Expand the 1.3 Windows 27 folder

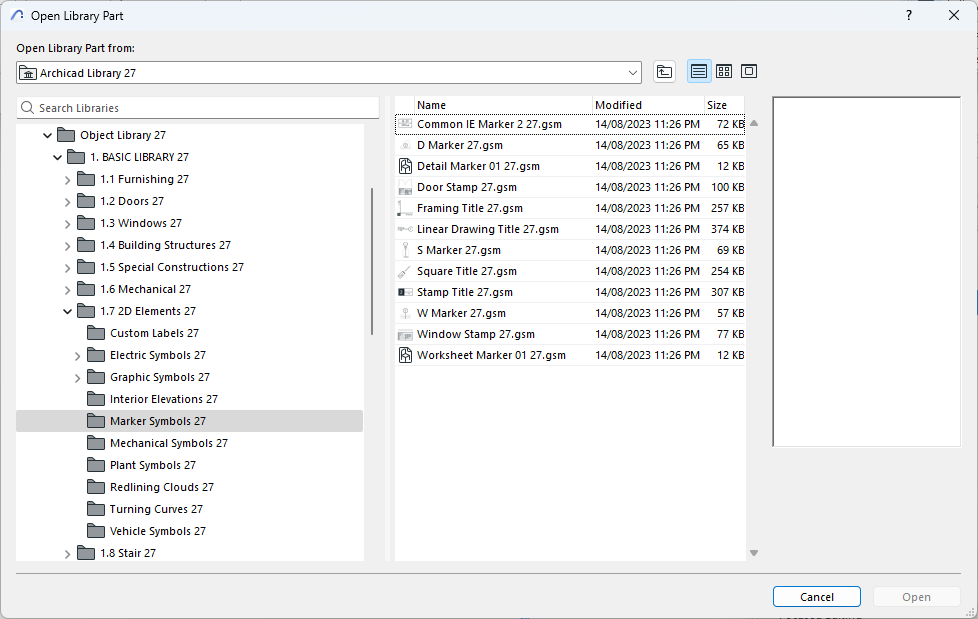pyautogui.click(x=67, y=223)
